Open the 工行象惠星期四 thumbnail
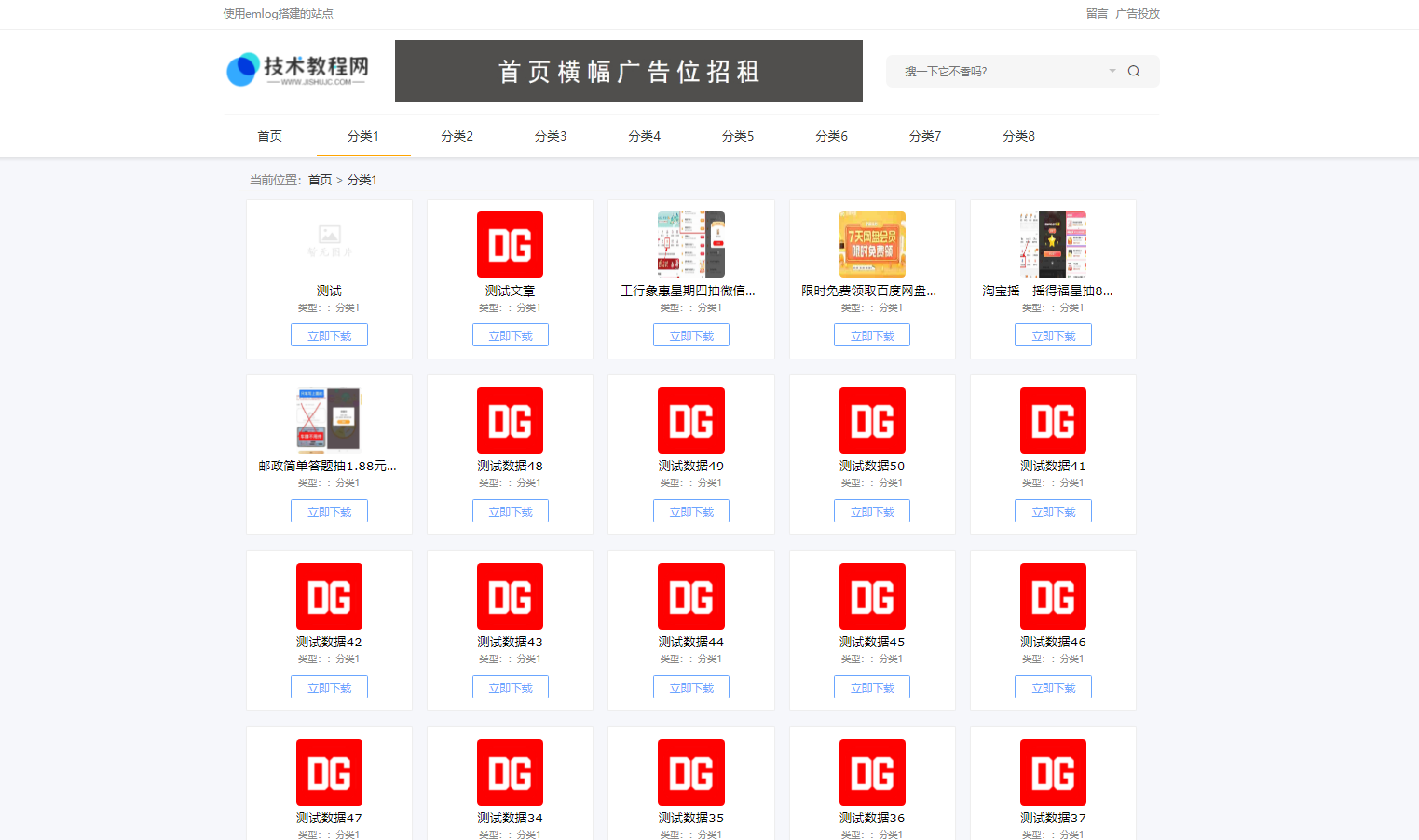 pos(690,244)
